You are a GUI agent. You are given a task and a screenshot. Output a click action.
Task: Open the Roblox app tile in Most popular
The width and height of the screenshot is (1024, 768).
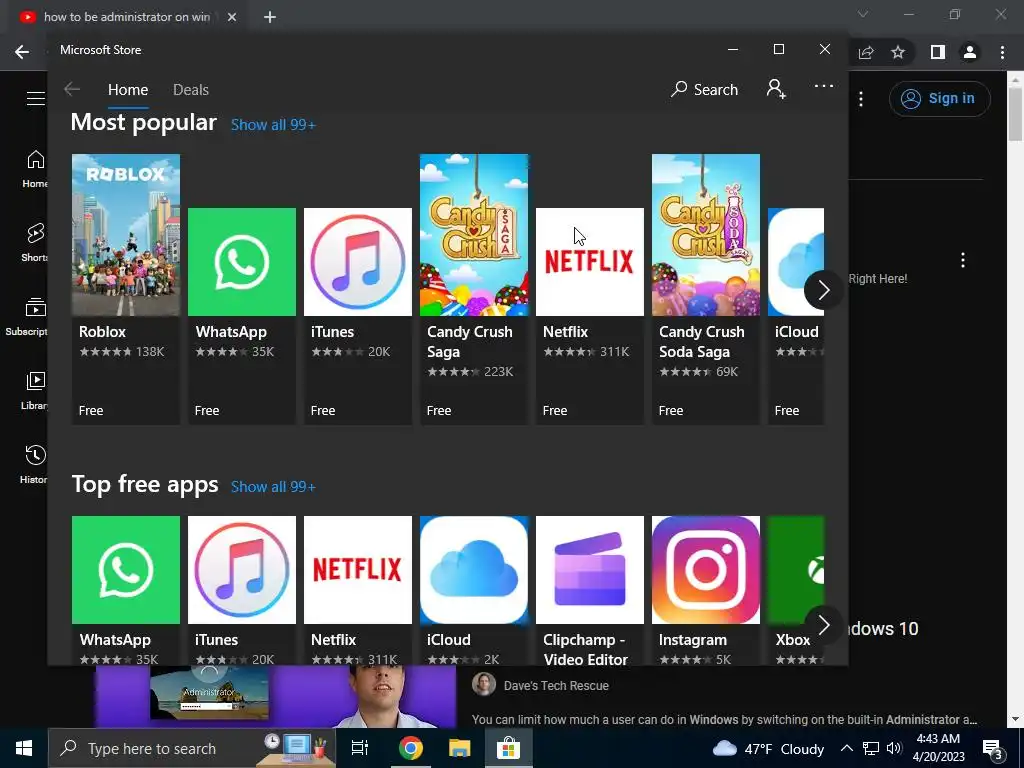[x=125, y=289]
